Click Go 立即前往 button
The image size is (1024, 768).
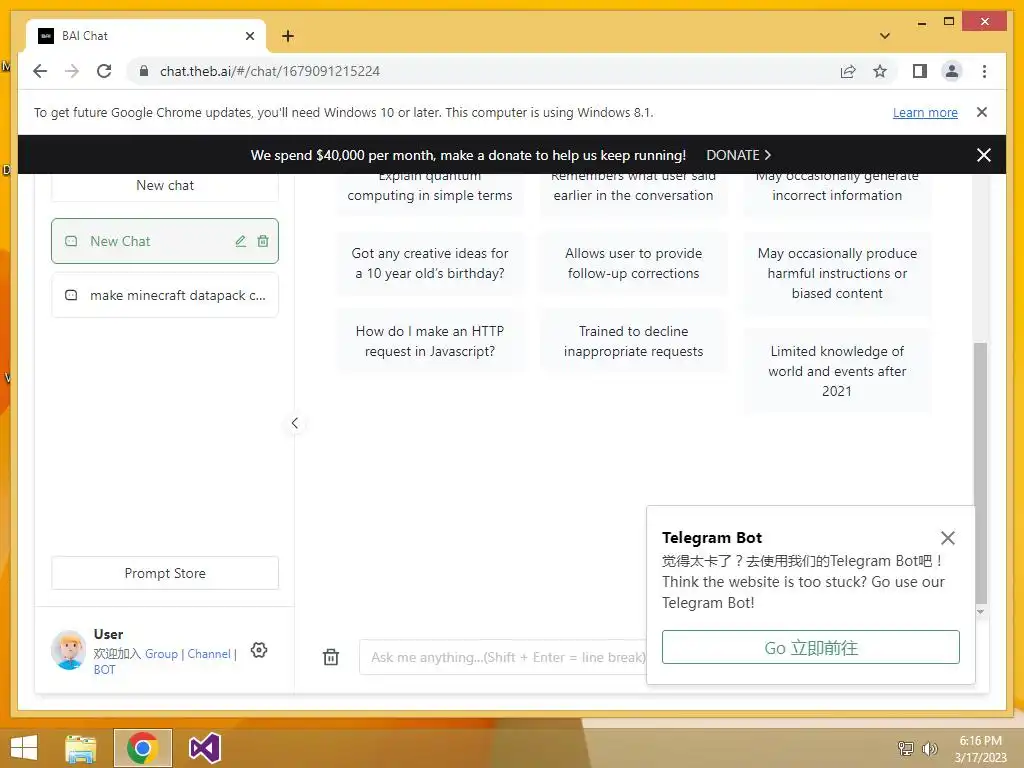point(810,647)
